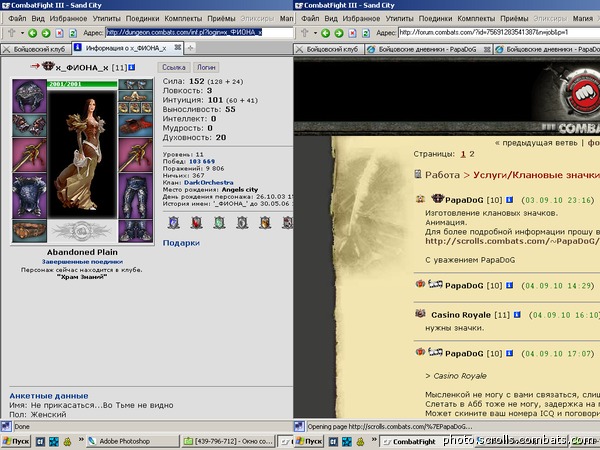
Task: Open the body armor equipment slot
Action: point(29,196)
